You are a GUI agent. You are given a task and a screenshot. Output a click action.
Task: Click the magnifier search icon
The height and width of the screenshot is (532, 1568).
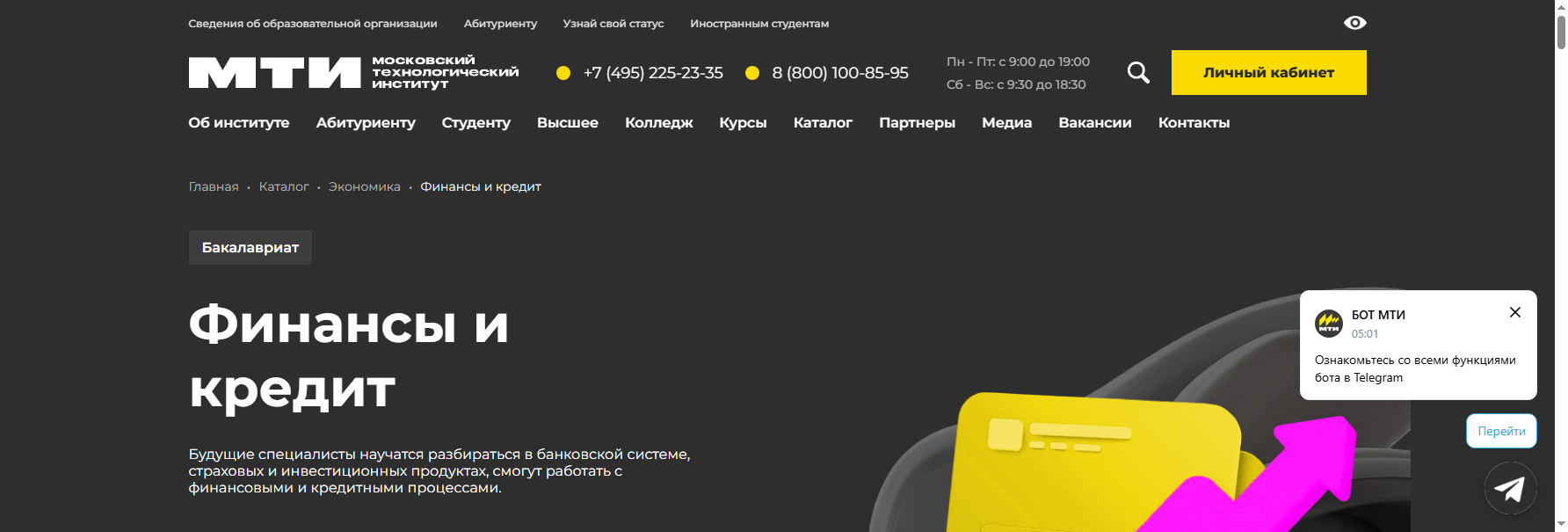point(1138,72)
